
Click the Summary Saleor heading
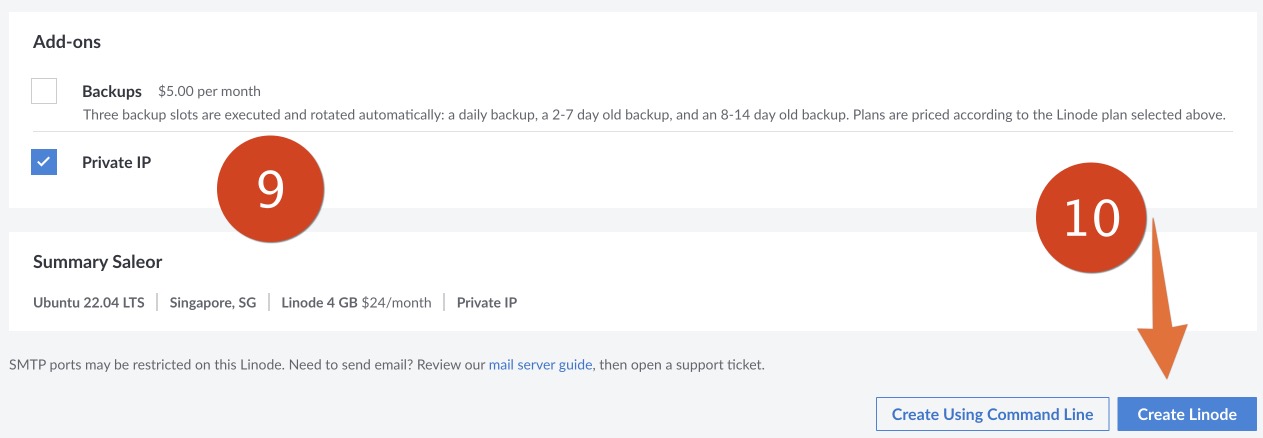pos(97,262)
